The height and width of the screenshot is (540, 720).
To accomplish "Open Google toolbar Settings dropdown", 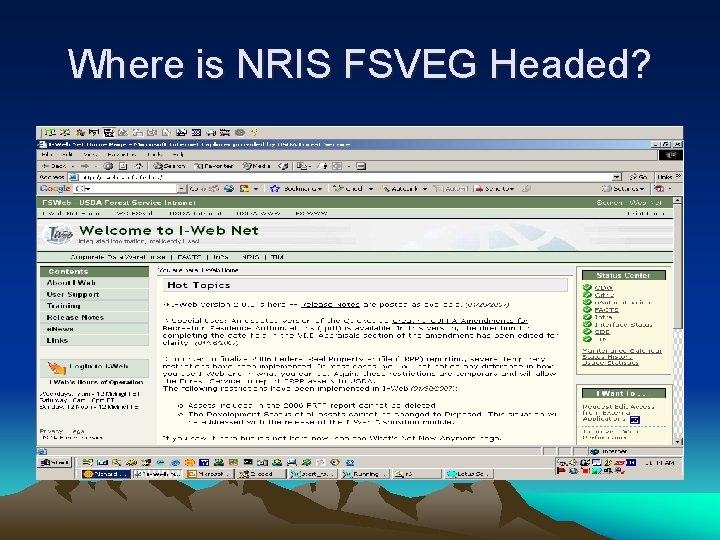I will pyautogui.click(x=623, y=189).
